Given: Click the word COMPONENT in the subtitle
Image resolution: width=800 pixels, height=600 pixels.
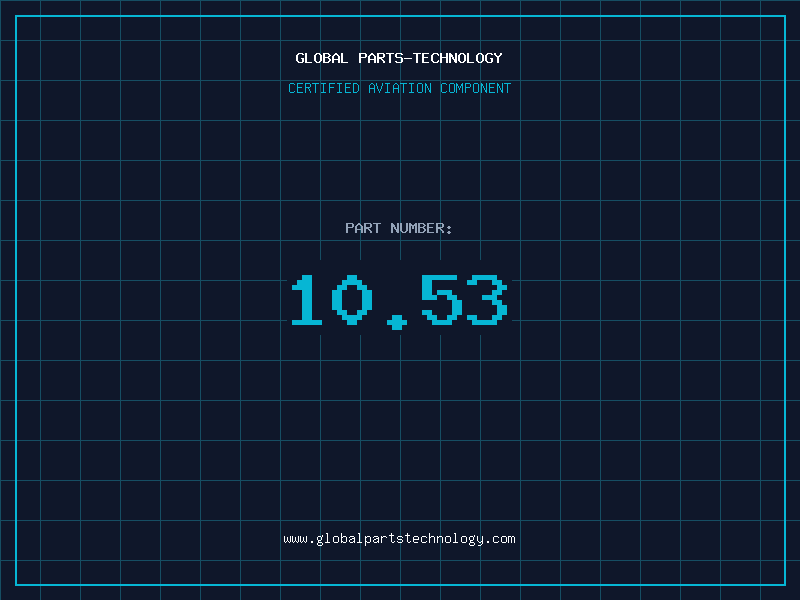Looking at the screenshot, I should tap(476, 88).
